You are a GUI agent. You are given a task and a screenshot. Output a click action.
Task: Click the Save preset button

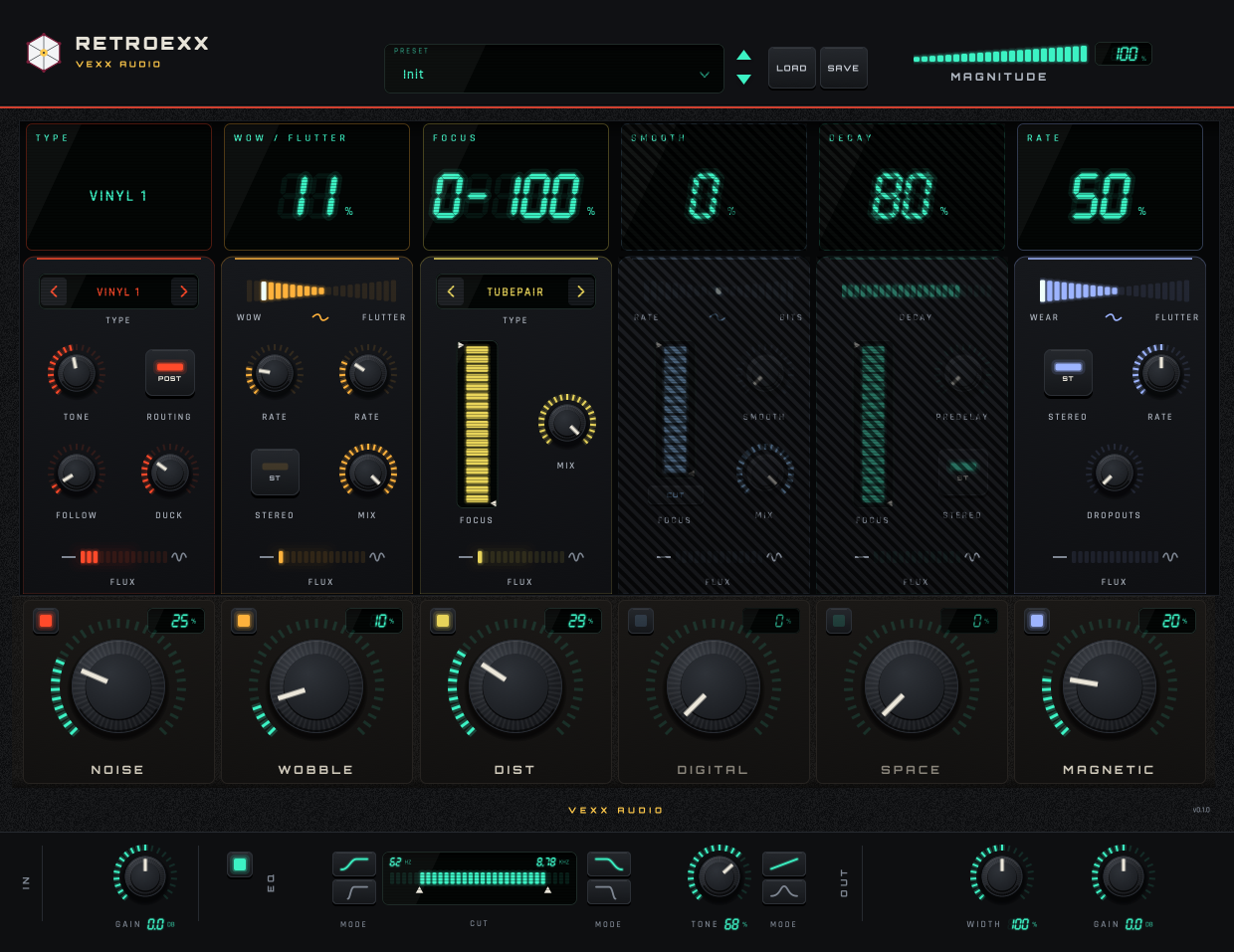(x=843, y=68)
